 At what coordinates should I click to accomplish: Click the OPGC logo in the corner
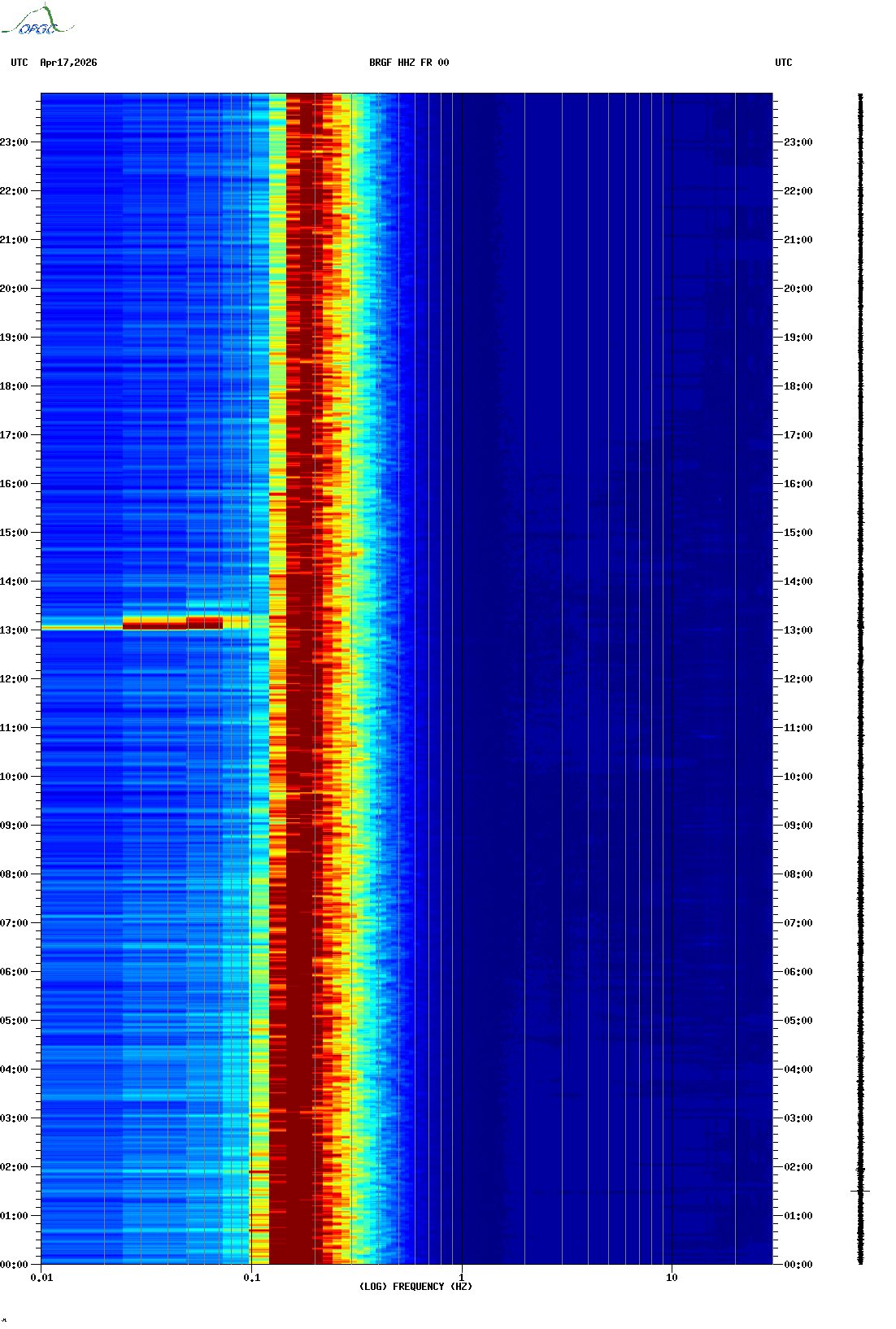37,21
